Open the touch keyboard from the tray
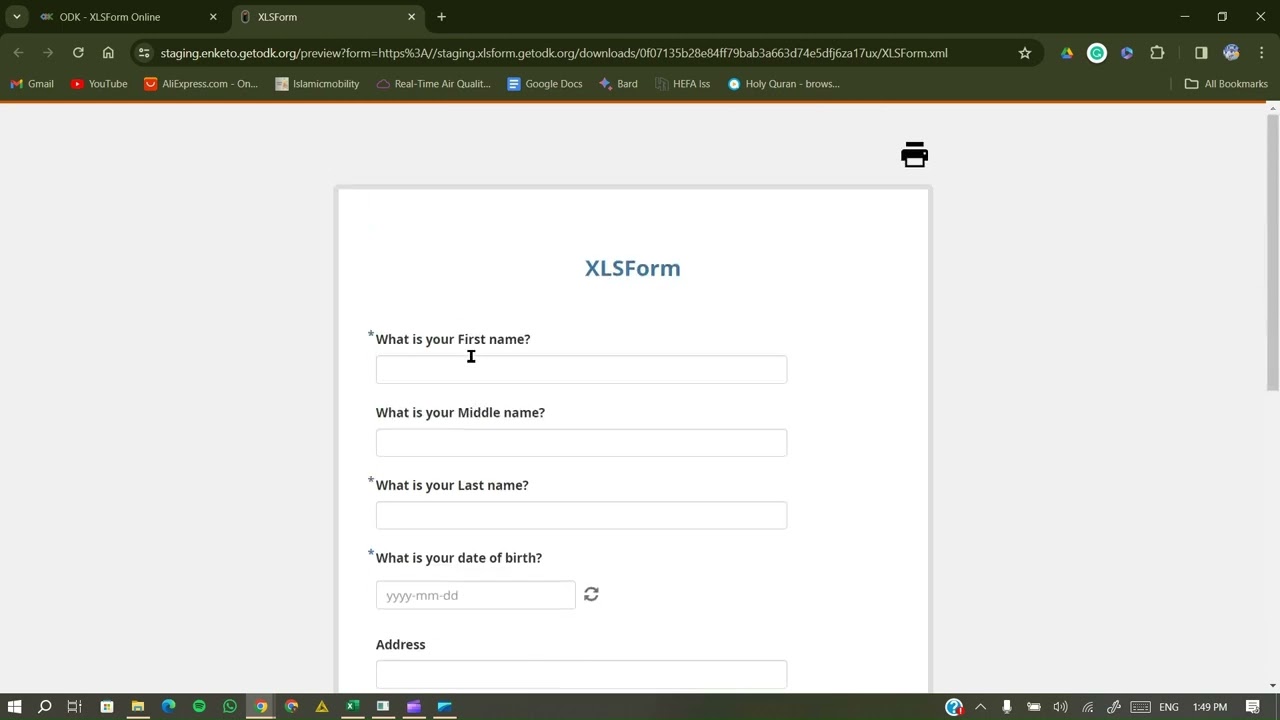 pyautogui.click(x=1140, y=707)
